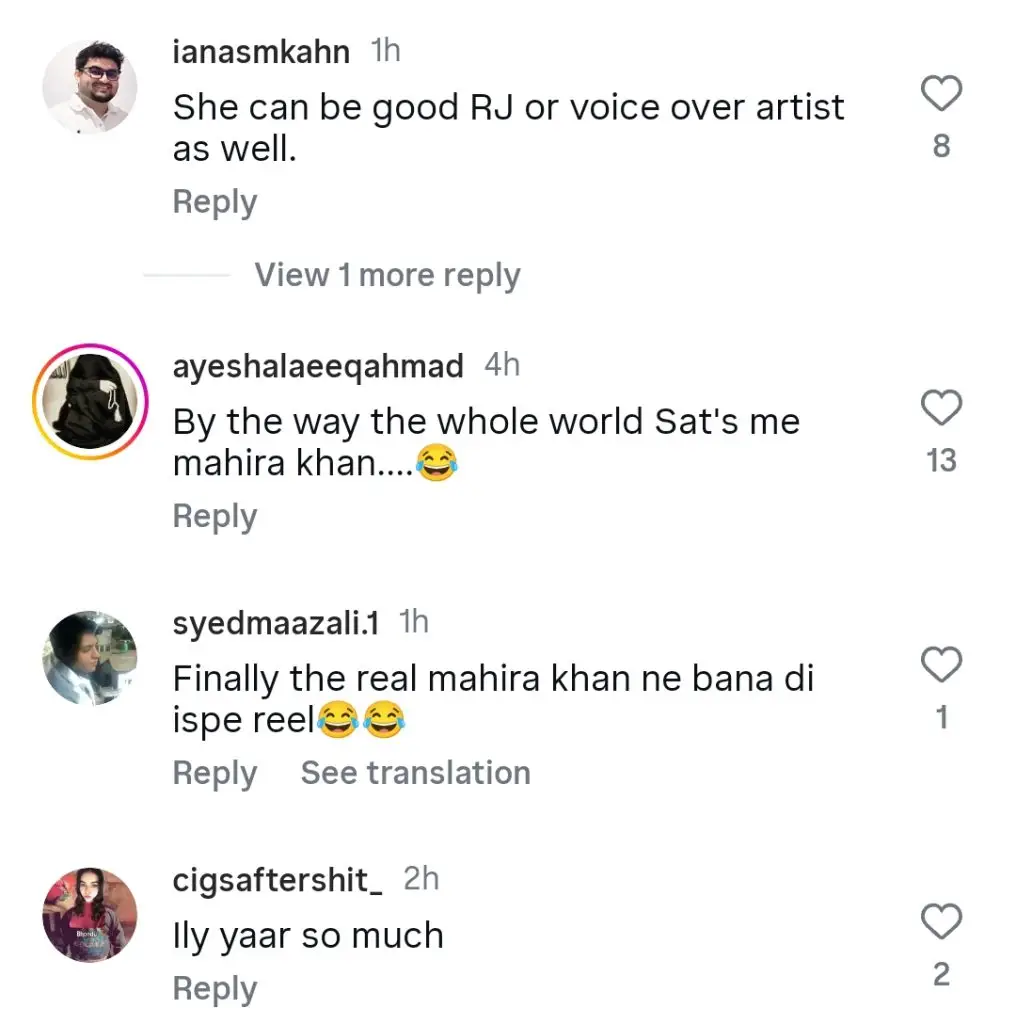The image size is (1016, 1024).
Task: Reply to syedmaazali.1's comment
Action: coord(215,773)
